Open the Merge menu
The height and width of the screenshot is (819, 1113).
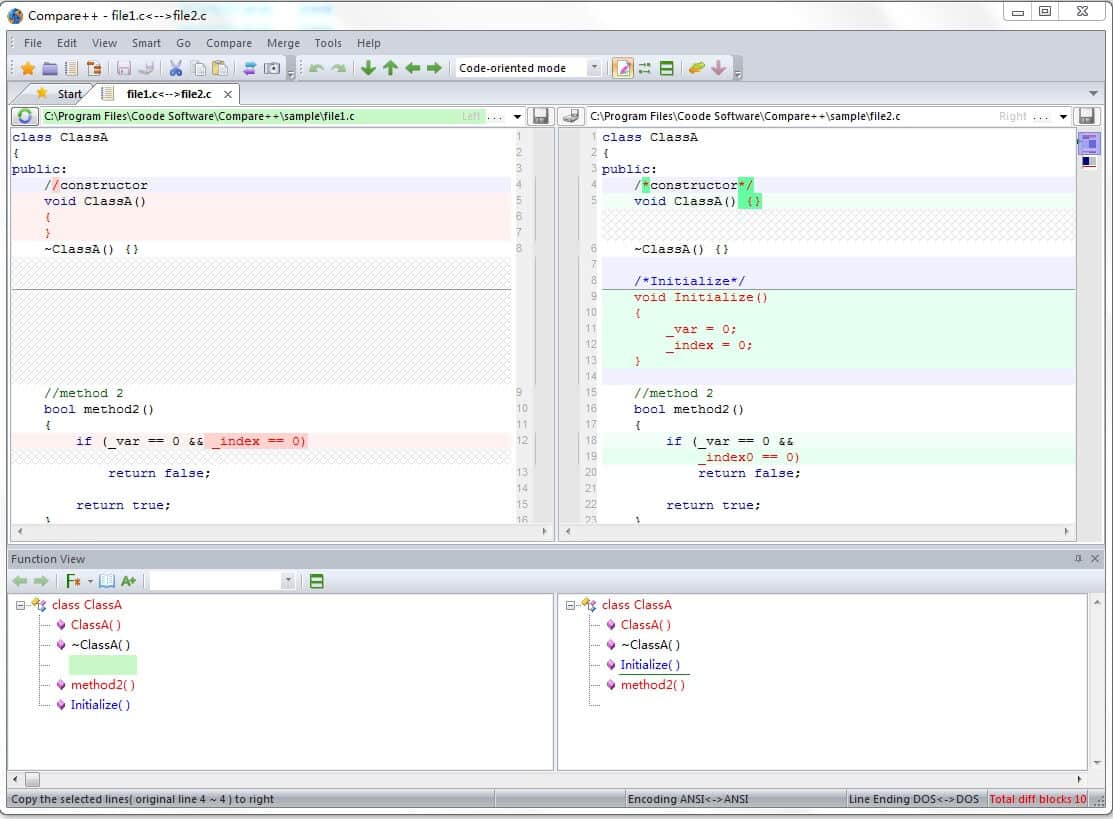pos(283,43)
